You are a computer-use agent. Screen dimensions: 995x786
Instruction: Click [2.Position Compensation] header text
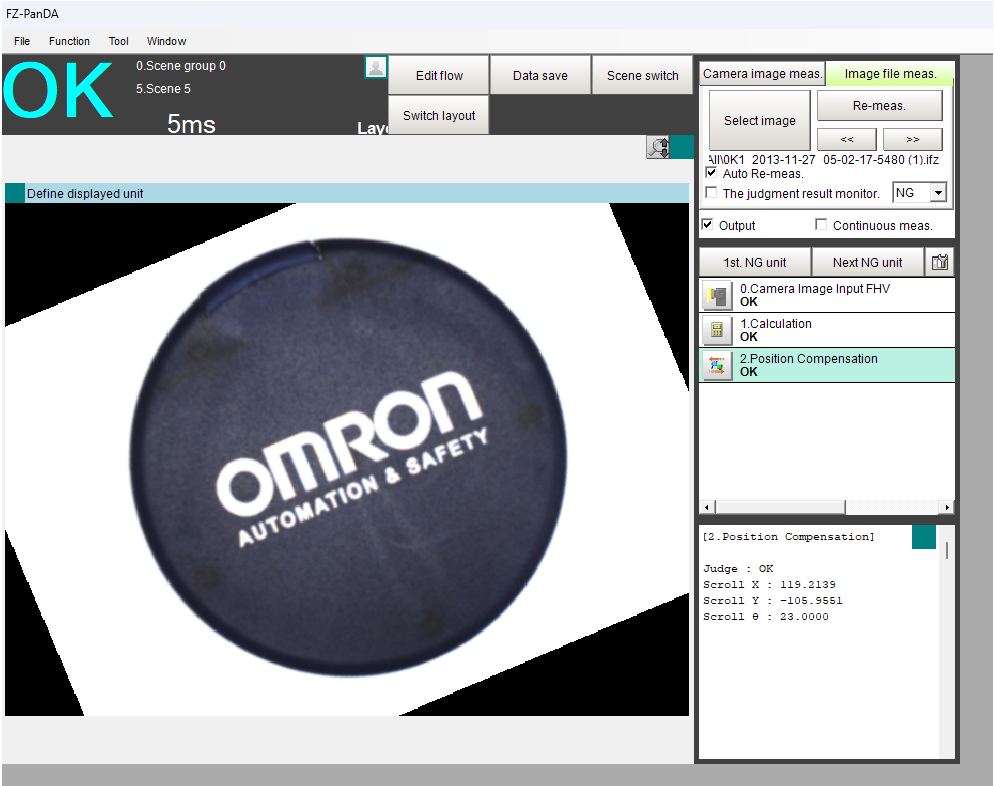tap(788, 537)
